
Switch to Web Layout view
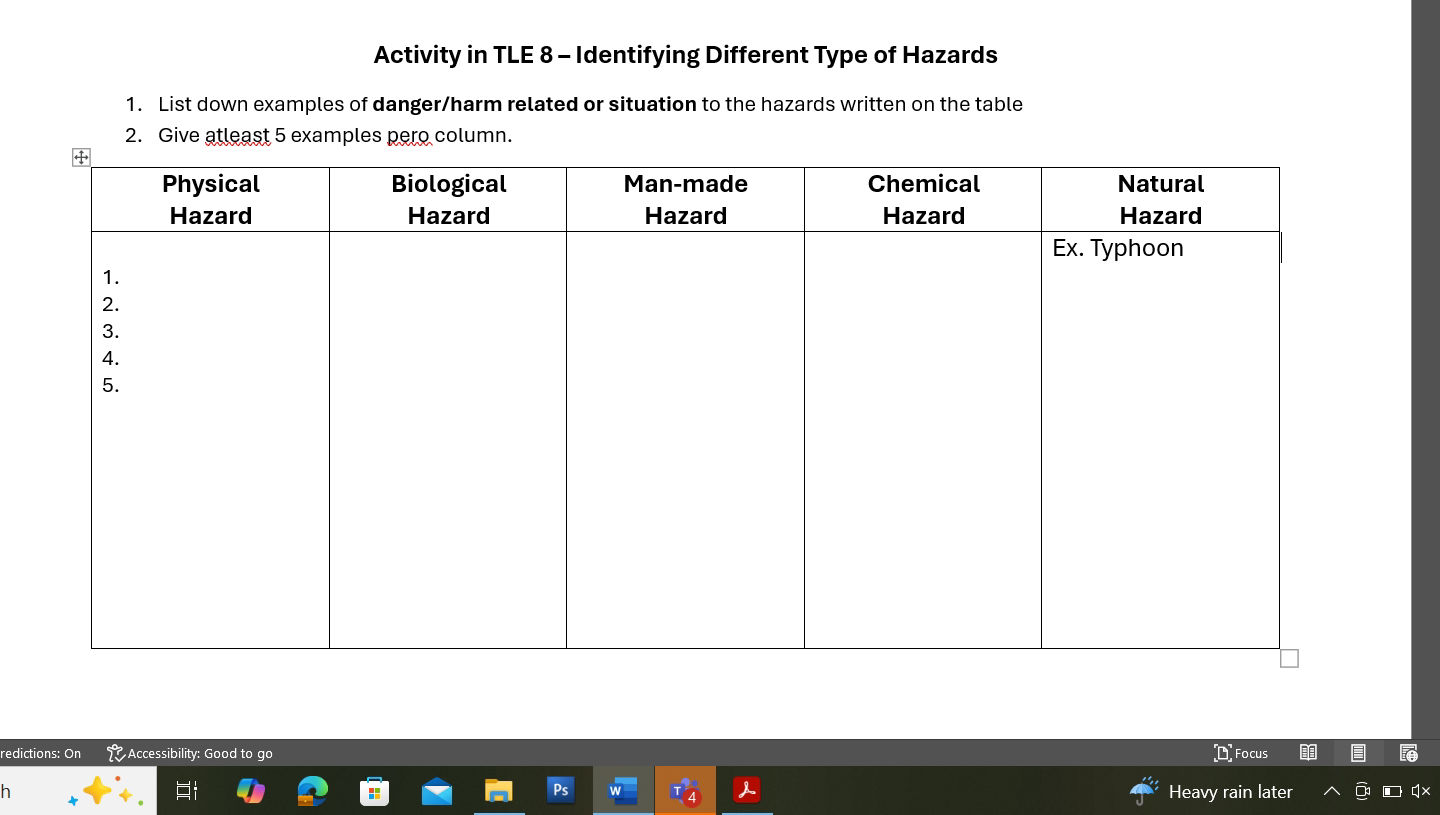(1408, 753)
